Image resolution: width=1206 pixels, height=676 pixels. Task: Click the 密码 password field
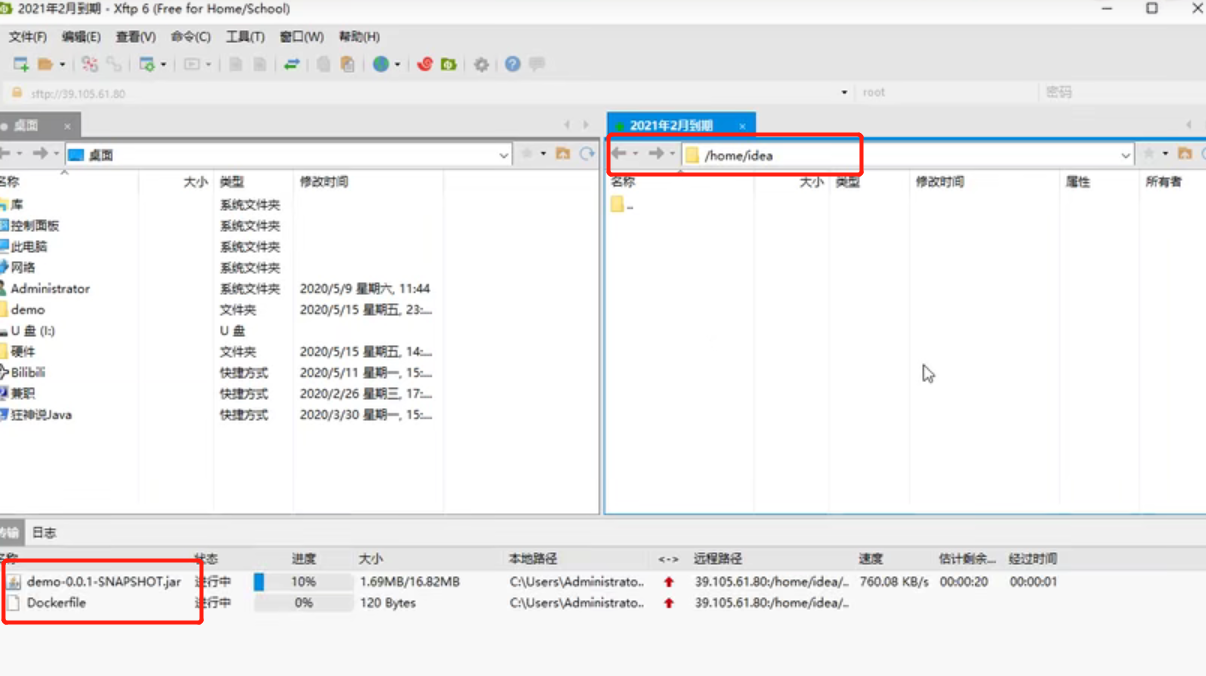click(1122, 92)
